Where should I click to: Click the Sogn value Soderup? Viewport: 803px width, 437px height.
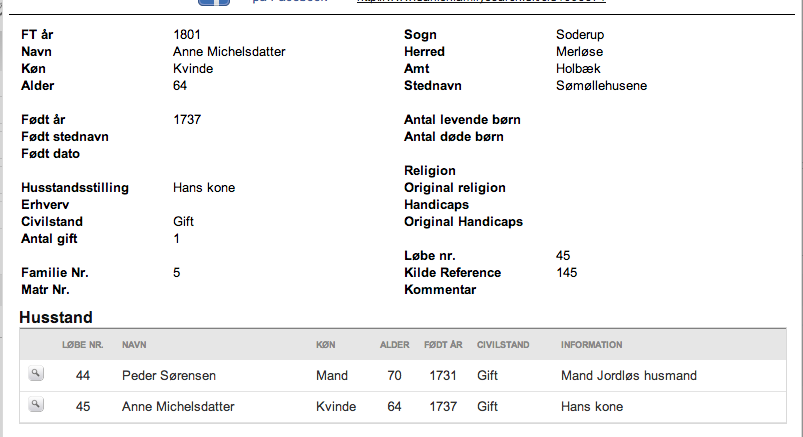tap(580, 34)
